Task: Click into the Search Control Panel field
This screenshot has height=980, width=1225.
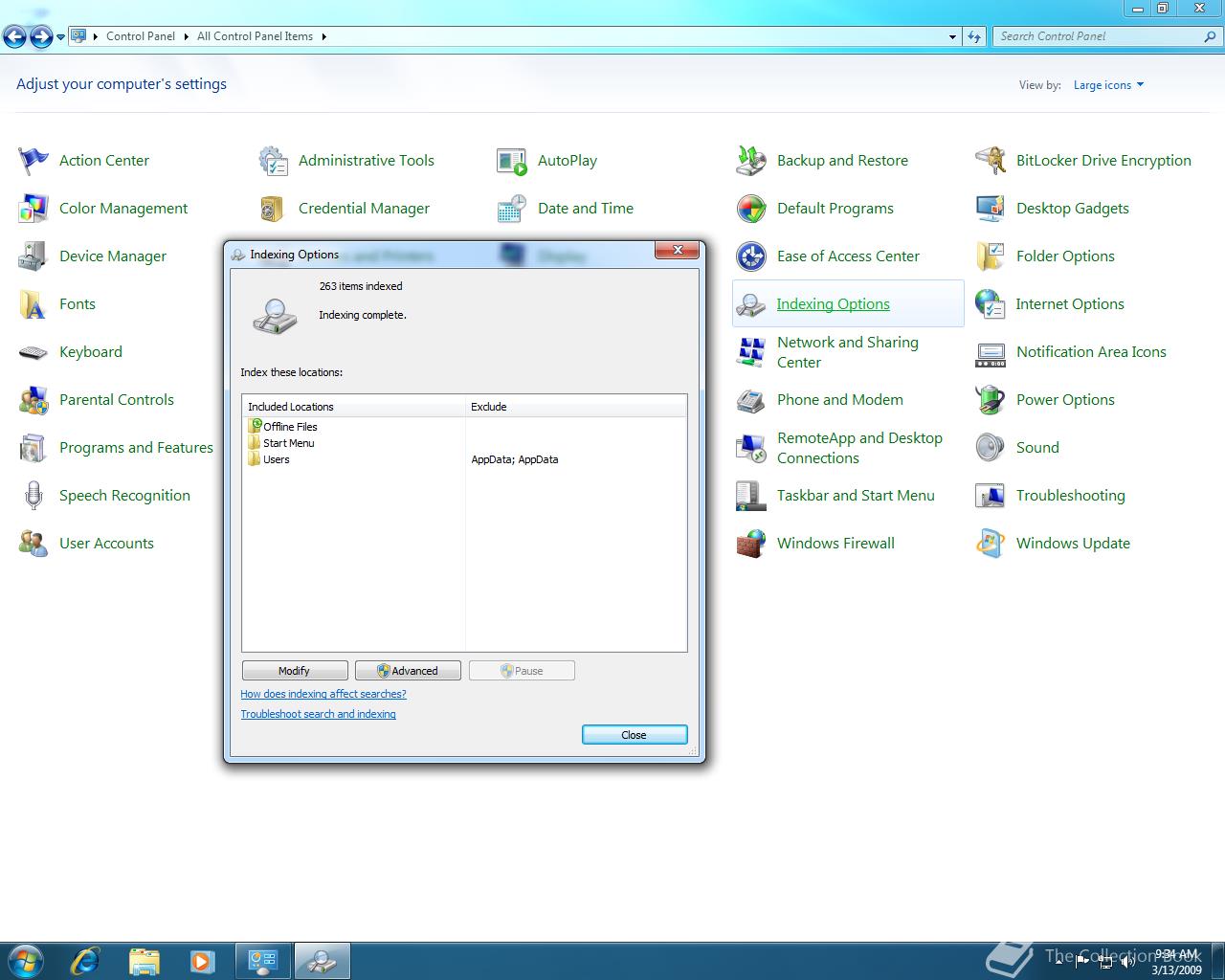Action: [1099, 36]
